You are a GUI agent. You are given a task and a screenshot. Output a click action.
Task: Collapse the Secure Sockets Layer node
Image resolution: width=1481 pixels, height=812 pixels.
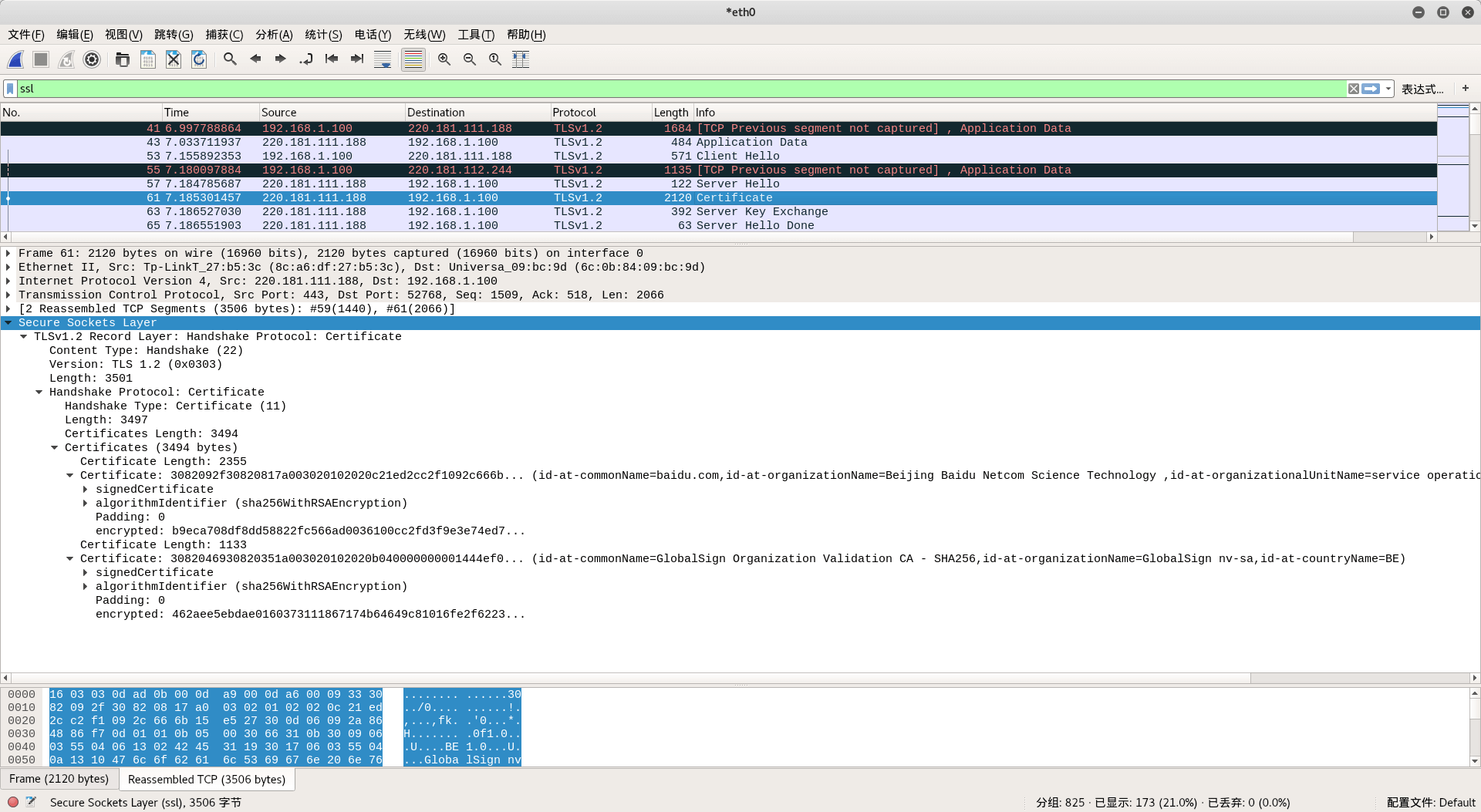coord(8,323)
